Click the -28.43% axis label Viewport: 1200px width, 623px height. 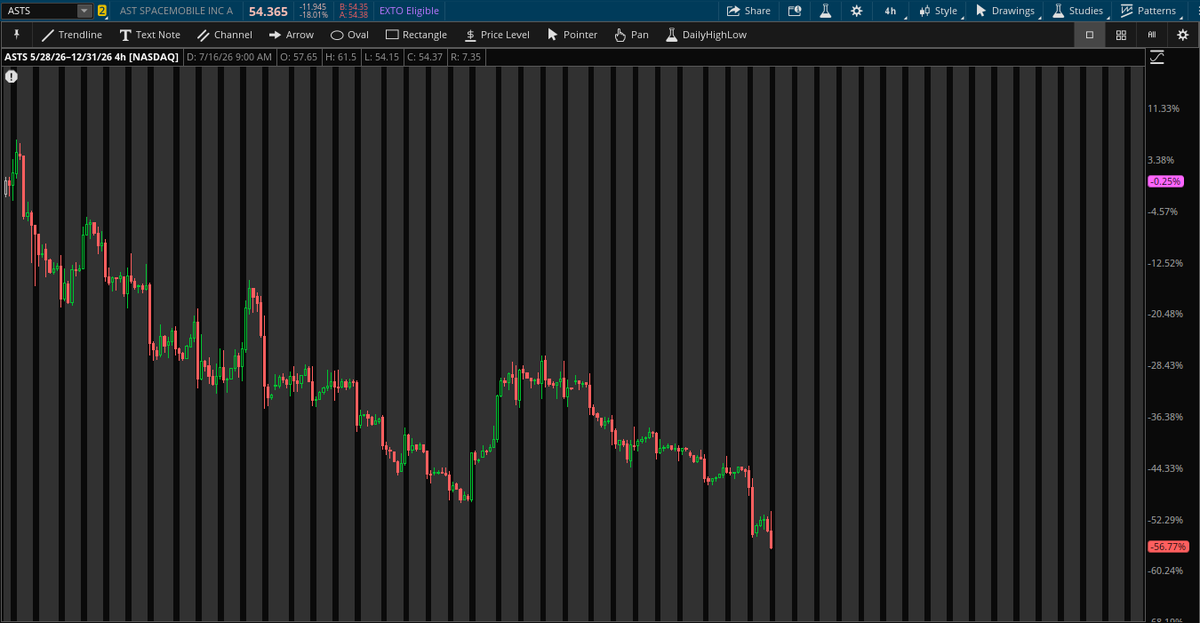(x=1166, y=365)
